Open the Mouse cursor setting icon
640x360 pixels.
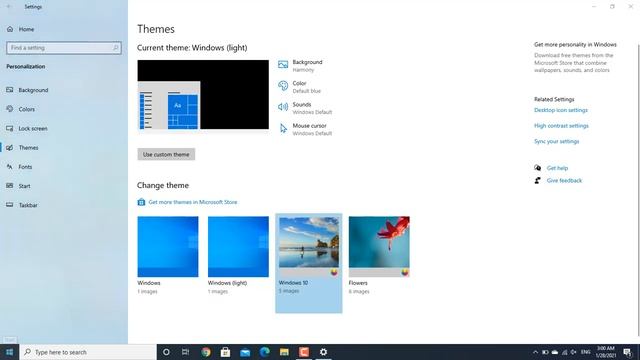tap(283, 129)
